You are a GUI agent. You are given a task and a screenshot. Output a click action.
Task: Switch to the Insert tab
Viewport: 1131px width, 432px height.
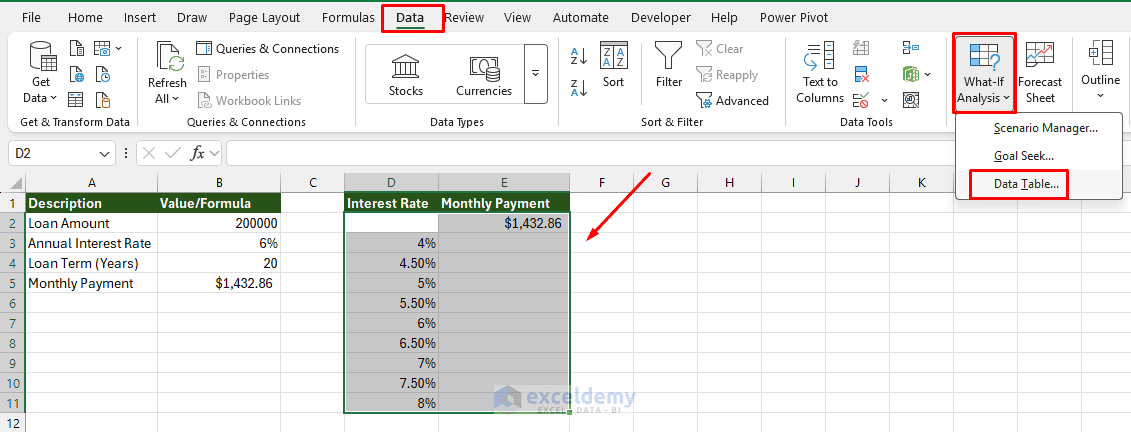pyautogui.click(x=140, y=18)
